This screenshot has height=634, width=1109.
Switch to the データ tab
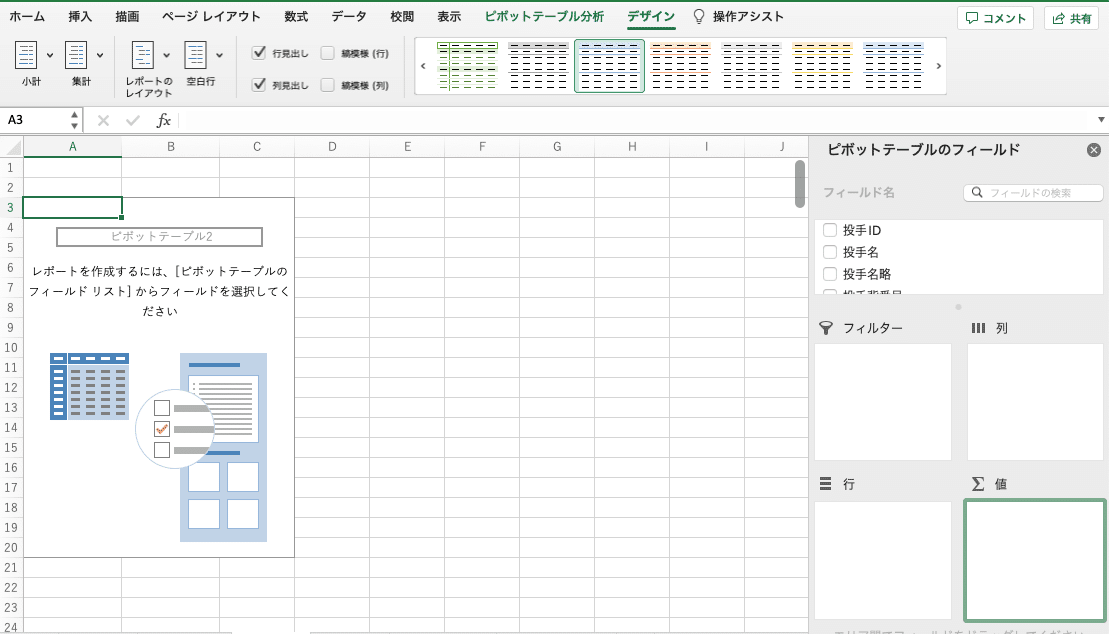pos(349,16)
